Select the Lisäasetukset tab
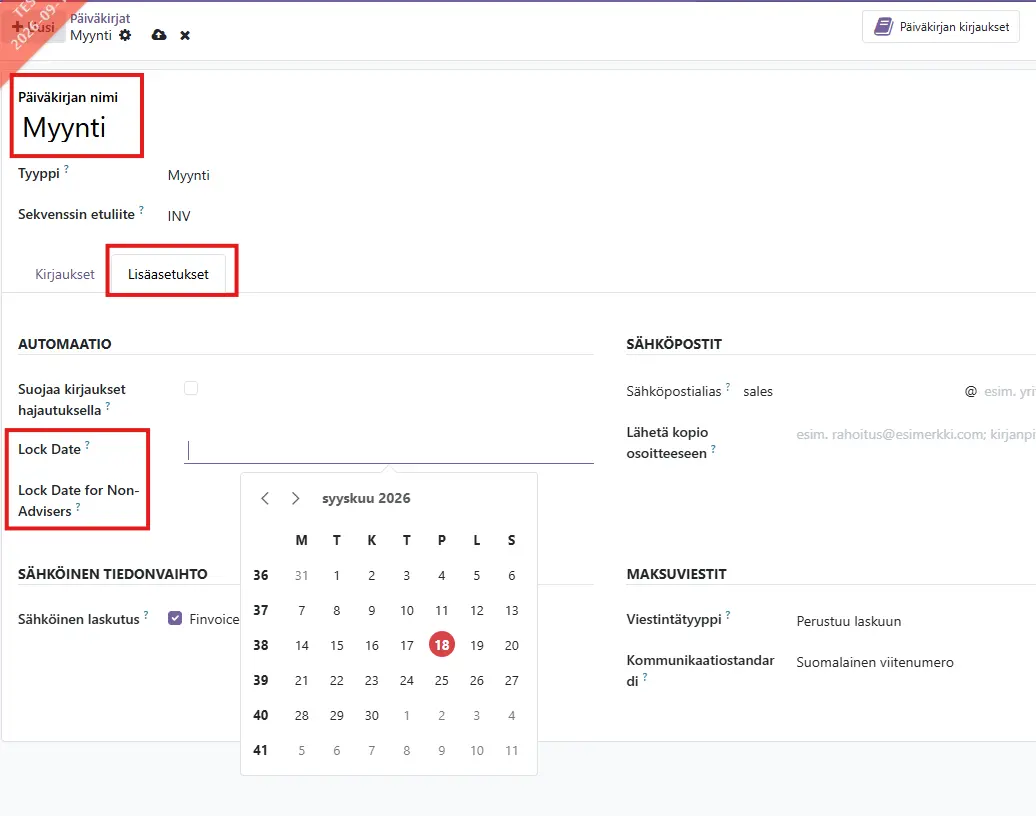 168,274
